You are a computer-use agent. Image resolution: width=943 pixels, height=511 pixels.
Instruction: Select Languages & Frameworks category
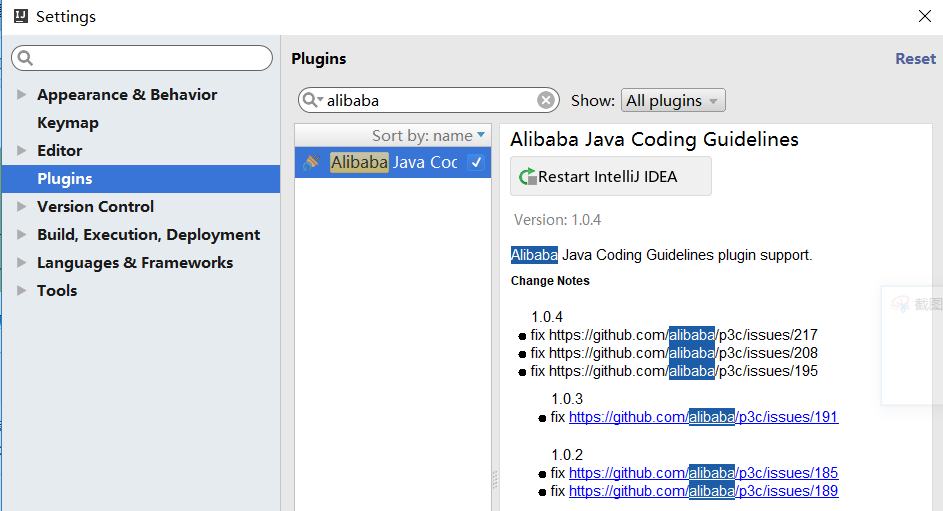[x=135, y=262]
